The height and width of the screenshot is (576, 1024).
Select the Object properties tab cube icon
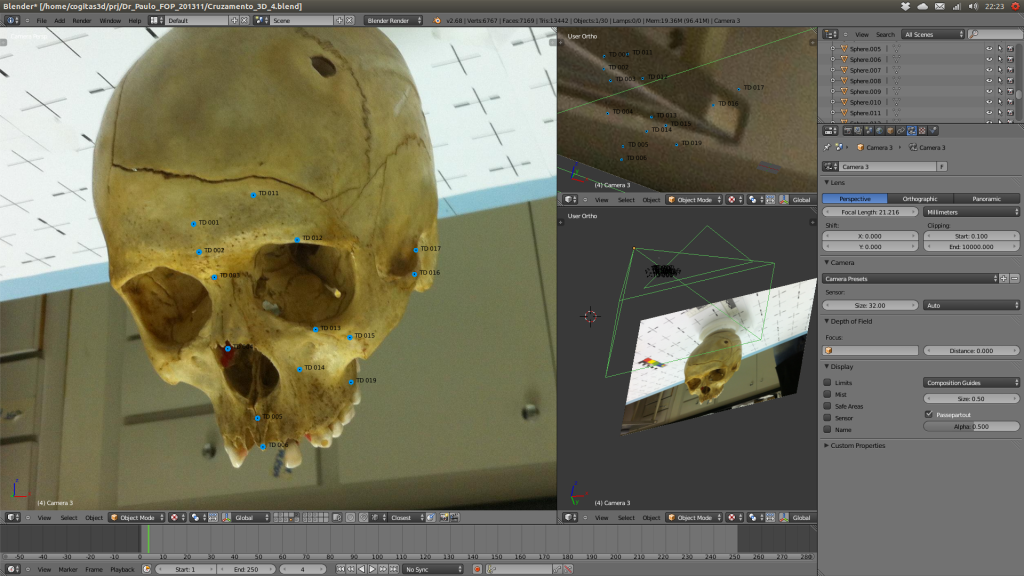click(x=890, y=131)
